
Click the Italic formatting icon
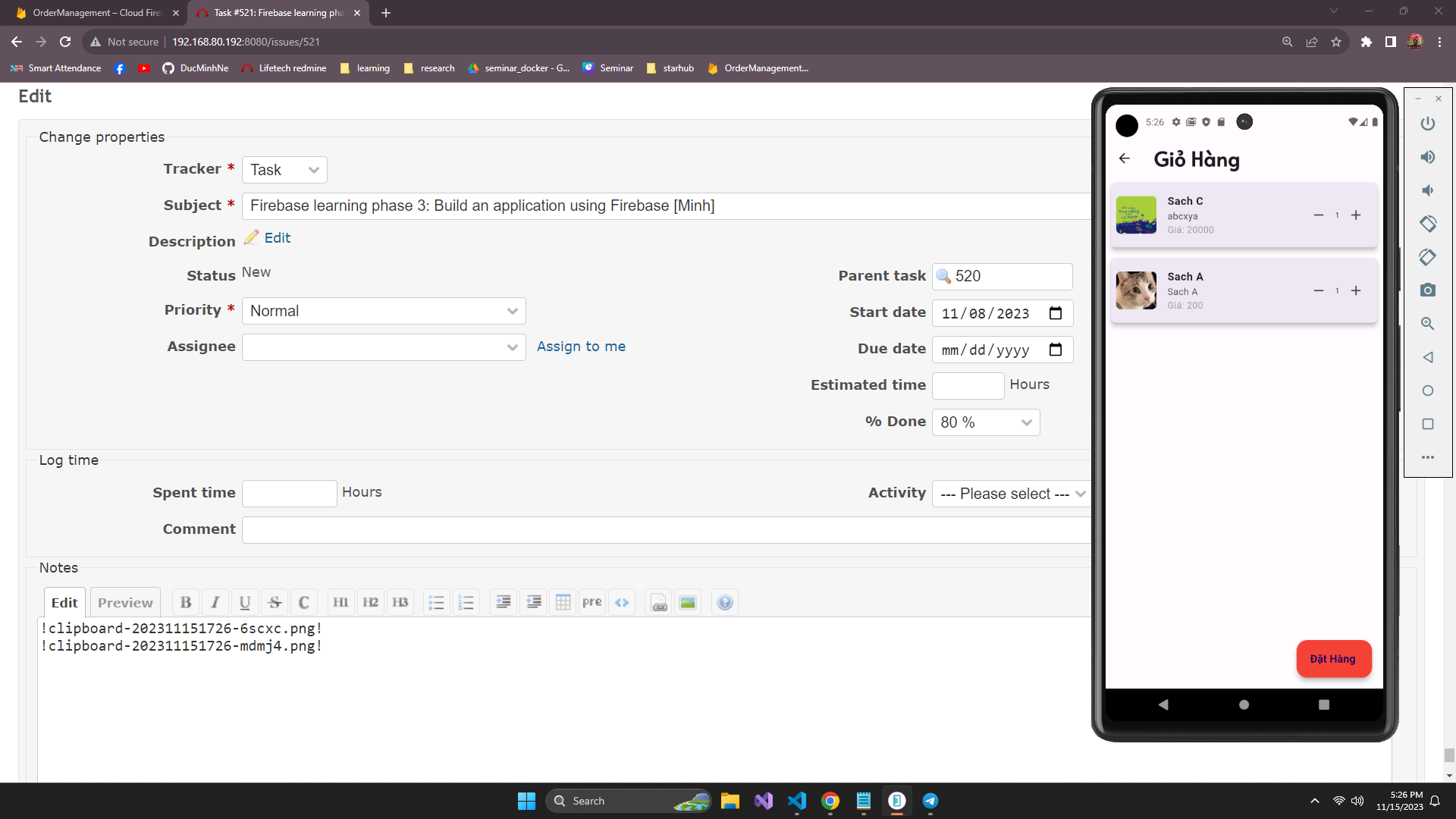215,602
